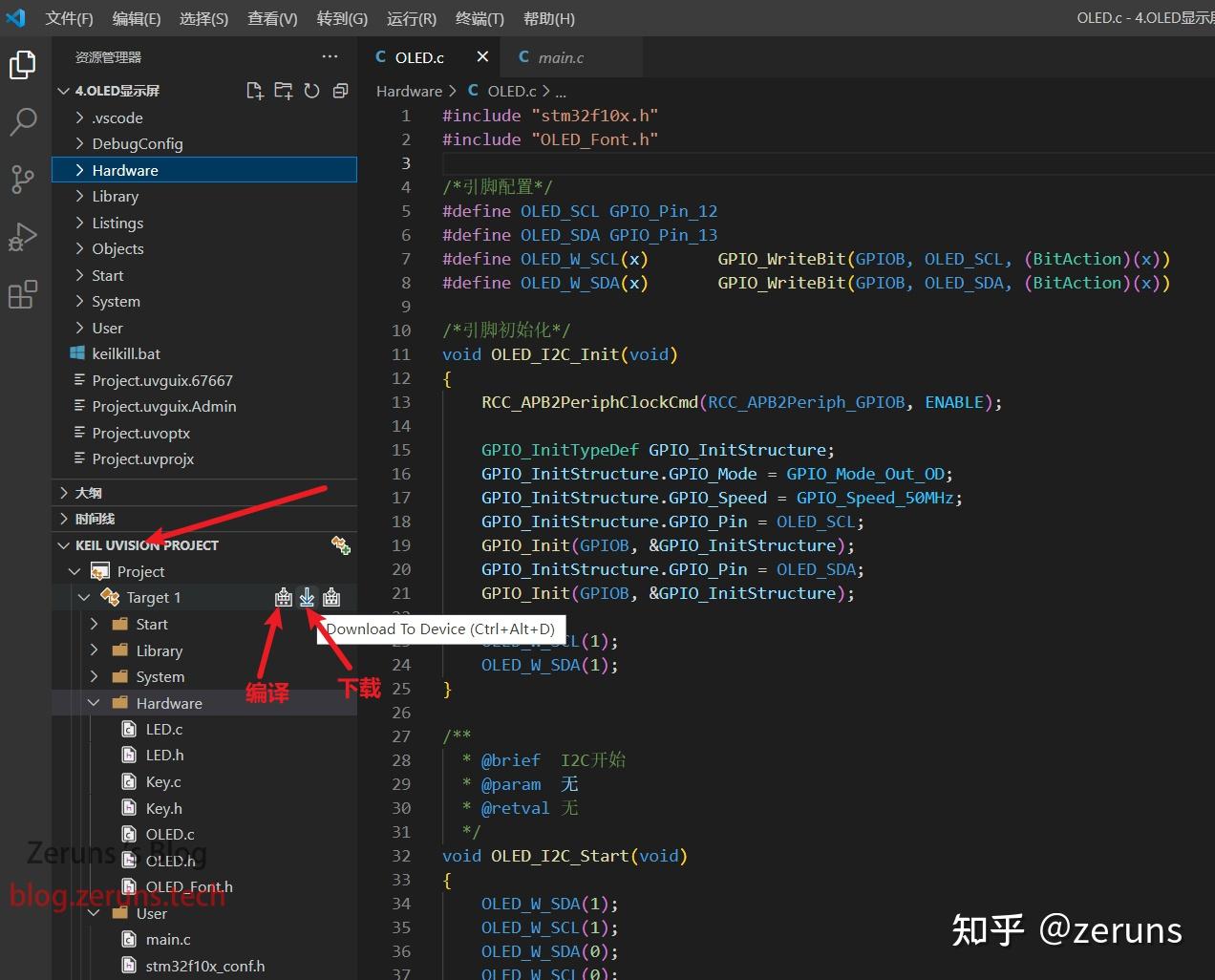Click Download To Device icon on Target 1
This screenshot has width=1215, height=980.
coord(307,598)
